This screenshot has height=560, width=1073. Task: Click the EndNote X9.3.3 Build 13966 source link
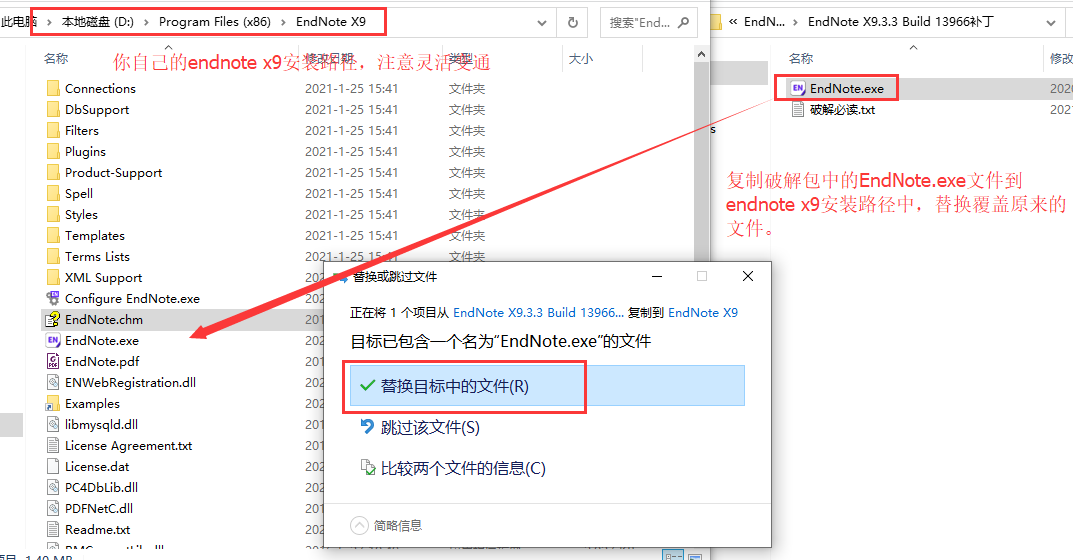click(539, 313)
